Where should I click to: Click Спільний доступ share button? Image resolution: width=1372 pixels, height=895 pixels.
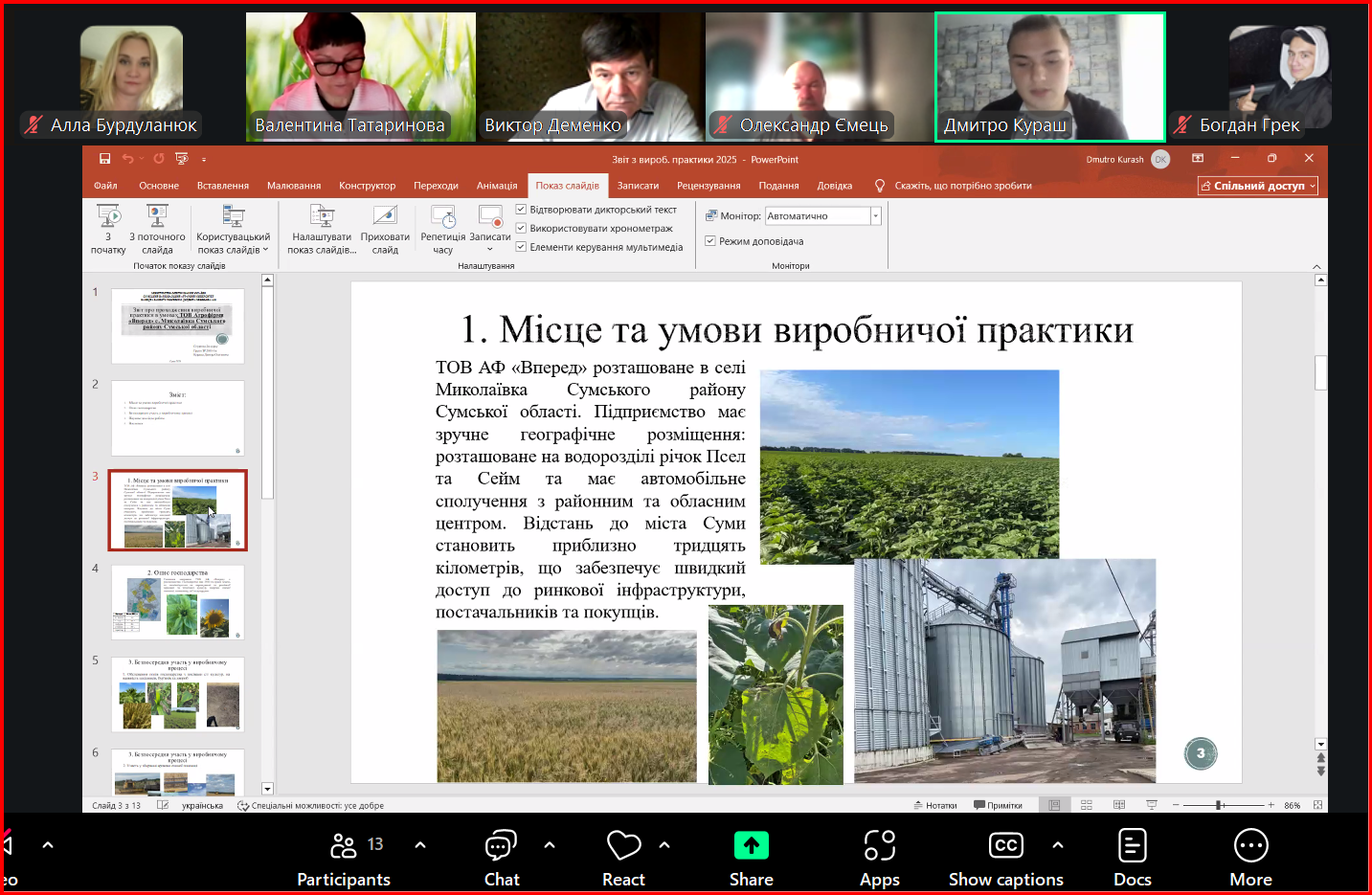point(1257,186)
